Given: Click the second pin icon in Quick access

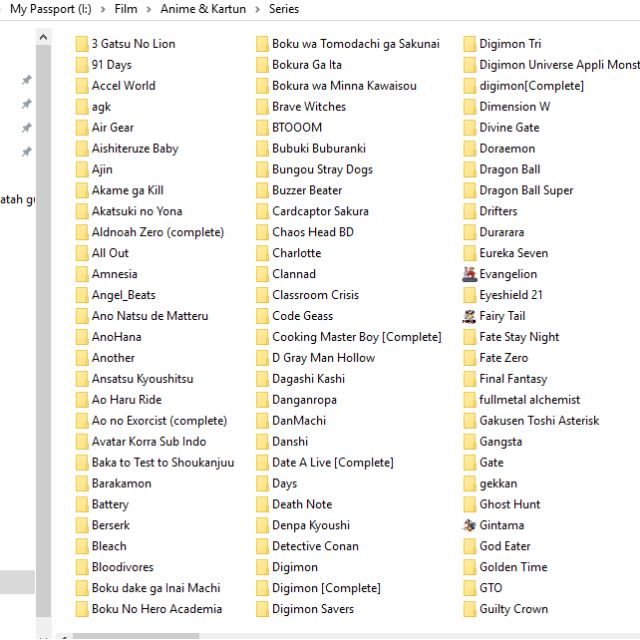Looking at the screenshot, I should point(27,104).
